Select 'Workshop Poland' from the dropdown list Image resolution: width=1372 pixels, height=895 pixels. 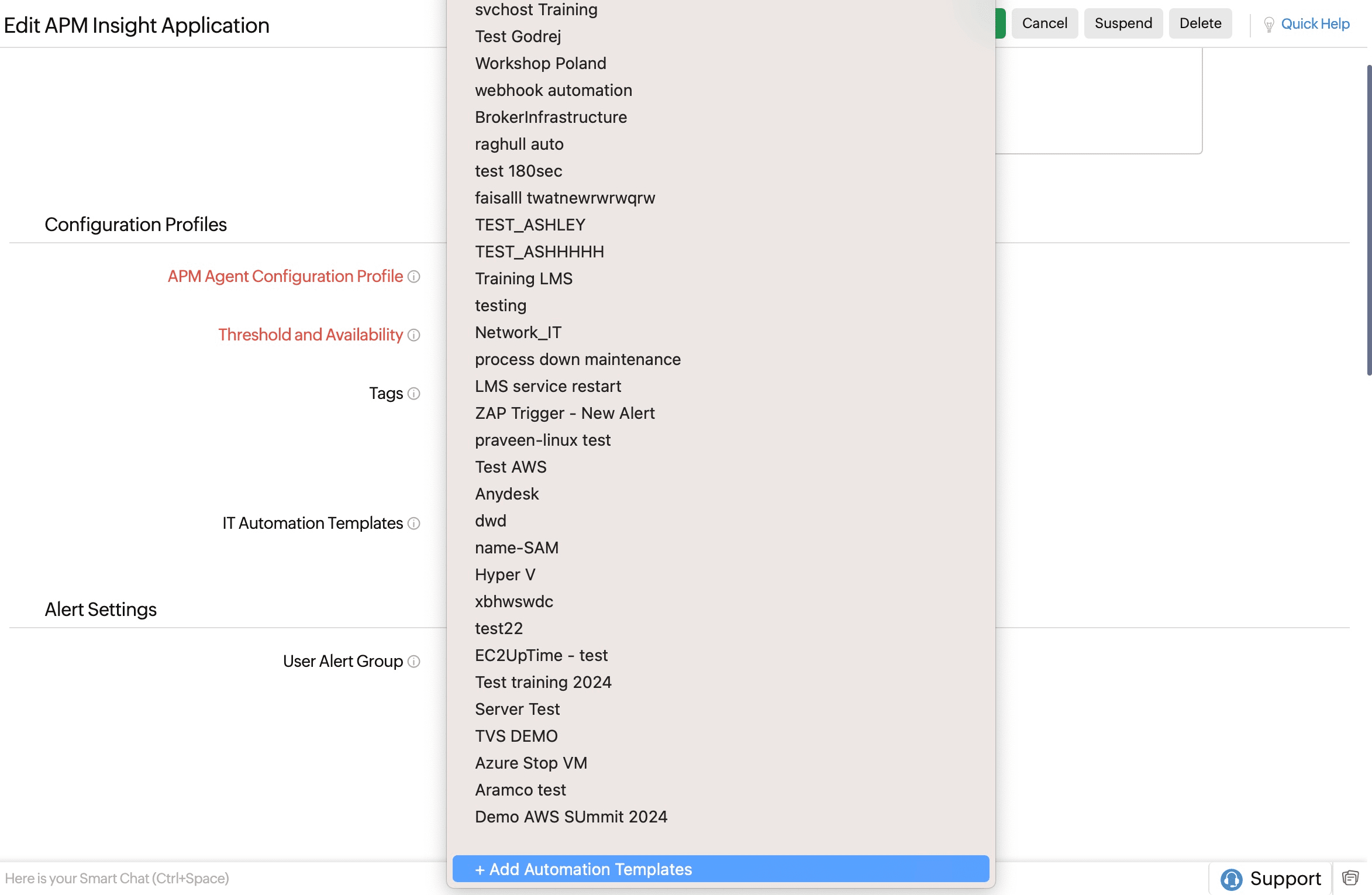coord(540,63)
